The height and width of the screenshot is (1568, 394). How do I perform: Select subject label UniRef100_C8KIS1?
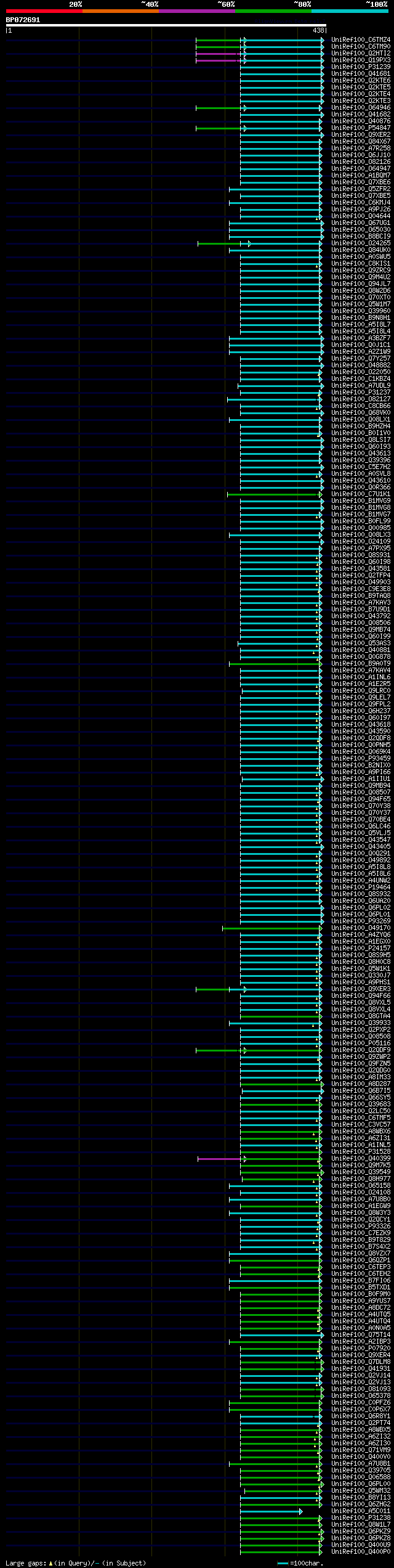(x=361, y=264)
